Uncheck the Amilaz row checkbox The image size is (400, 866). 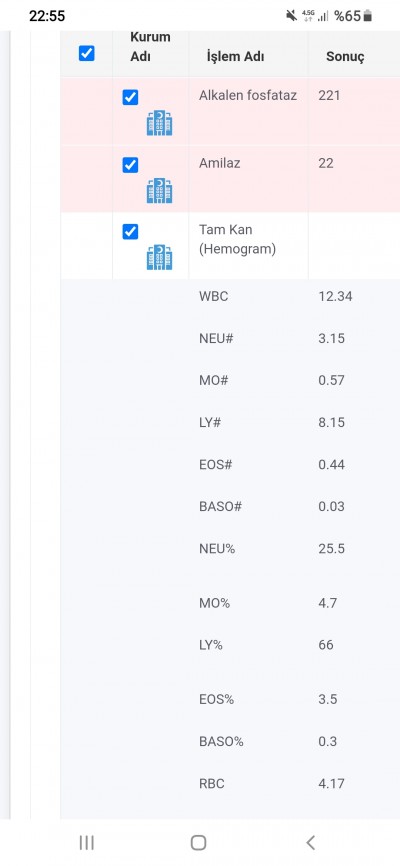click(x=130, y=165)
